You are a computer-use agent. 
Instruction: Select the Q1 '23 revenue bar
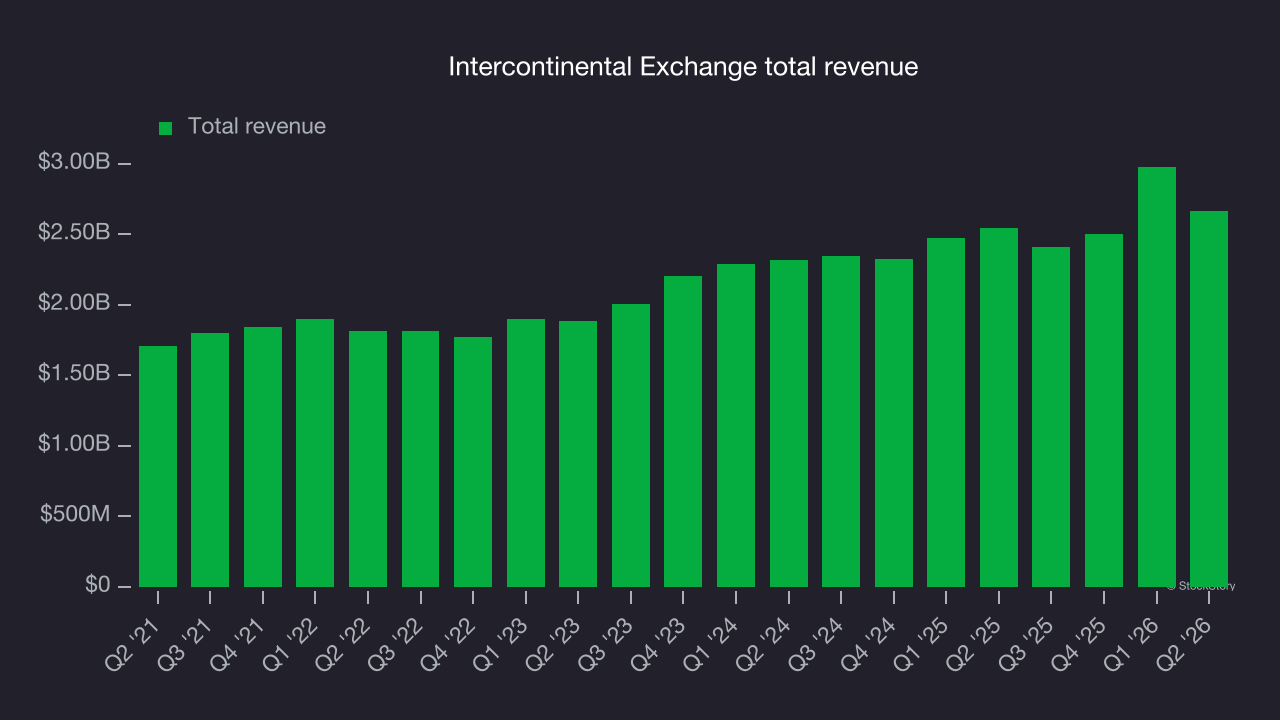(x=526, y=453)
